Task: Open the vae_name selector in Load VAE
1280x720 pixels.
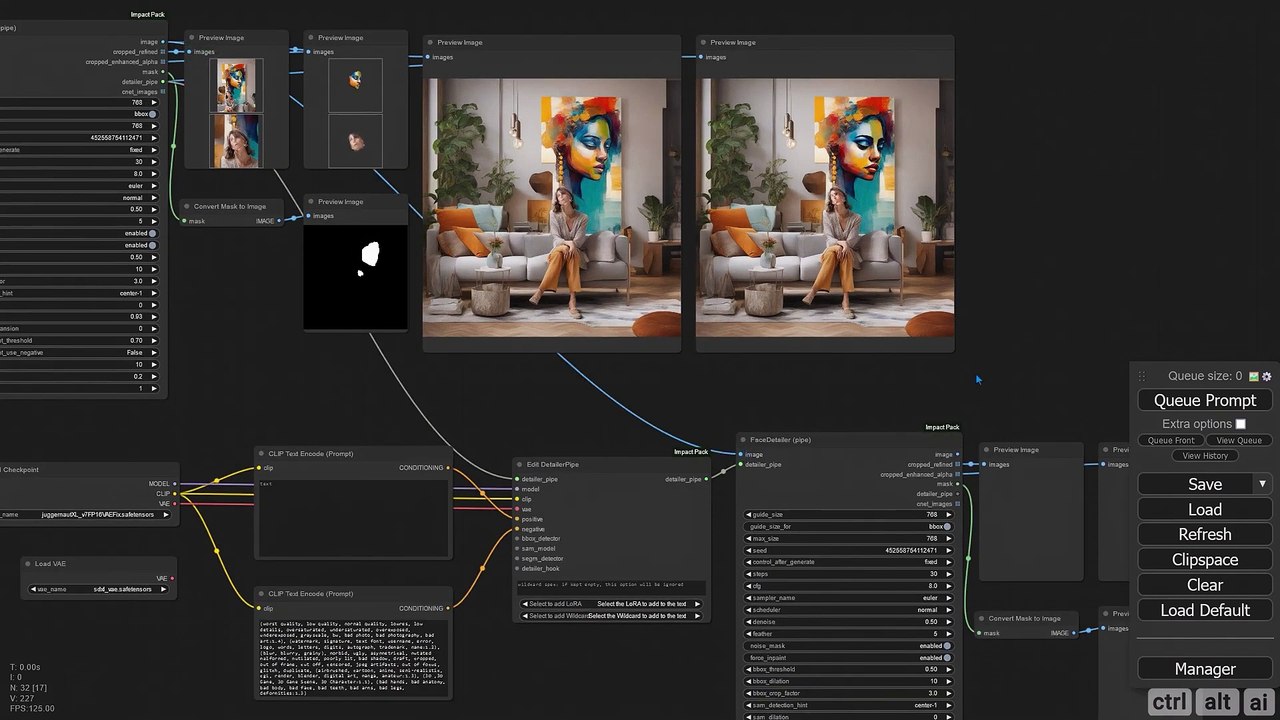Action: tap(98, 590)
